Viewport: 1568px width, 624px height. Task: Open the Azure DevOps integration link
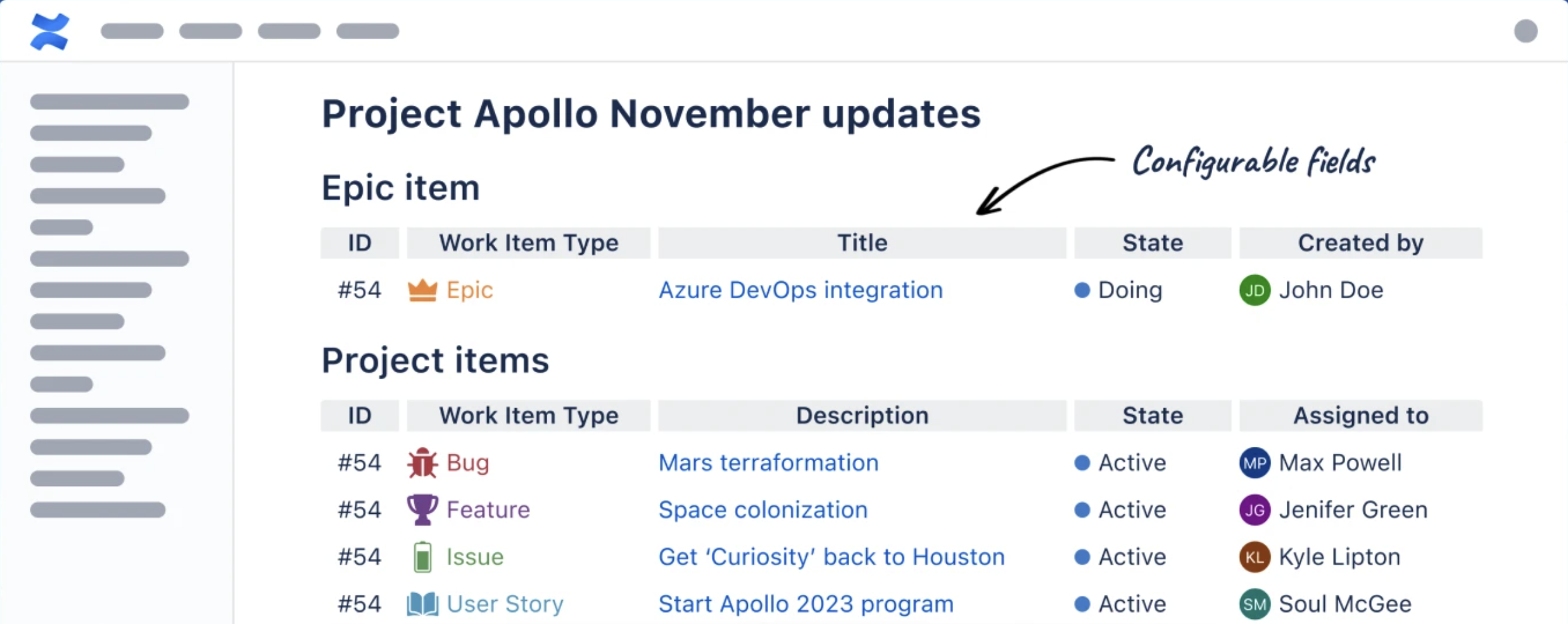pos(800,290)
